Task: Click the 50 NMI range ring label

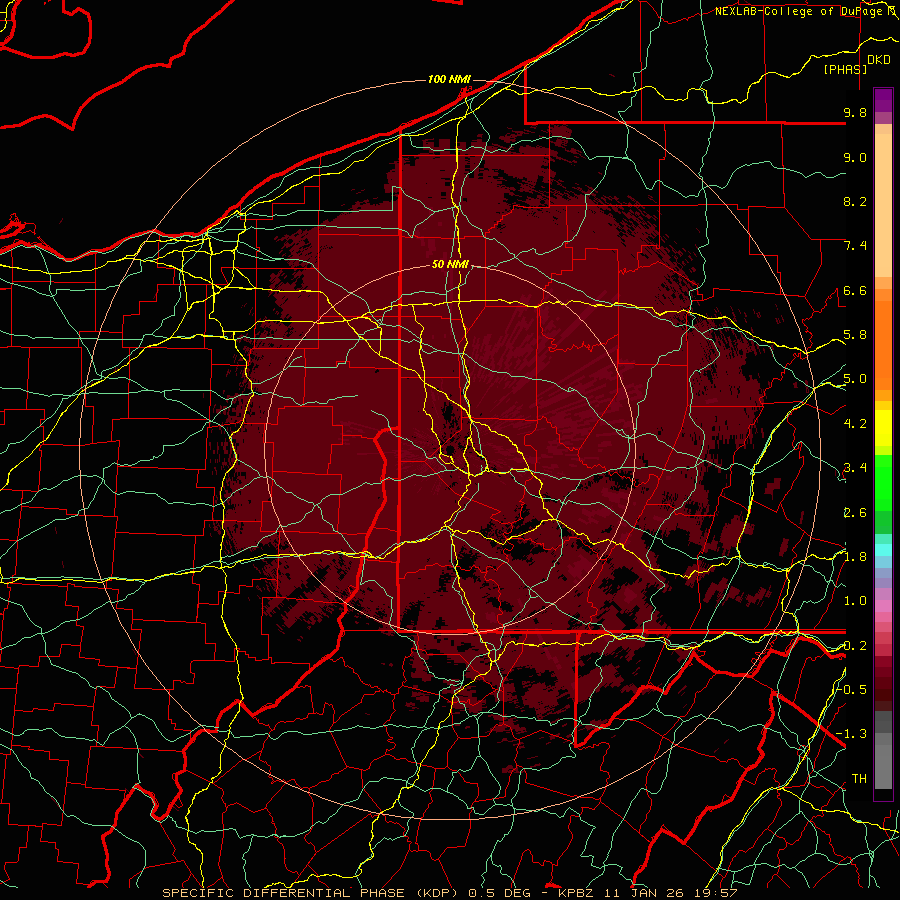Action: [451, 265]
